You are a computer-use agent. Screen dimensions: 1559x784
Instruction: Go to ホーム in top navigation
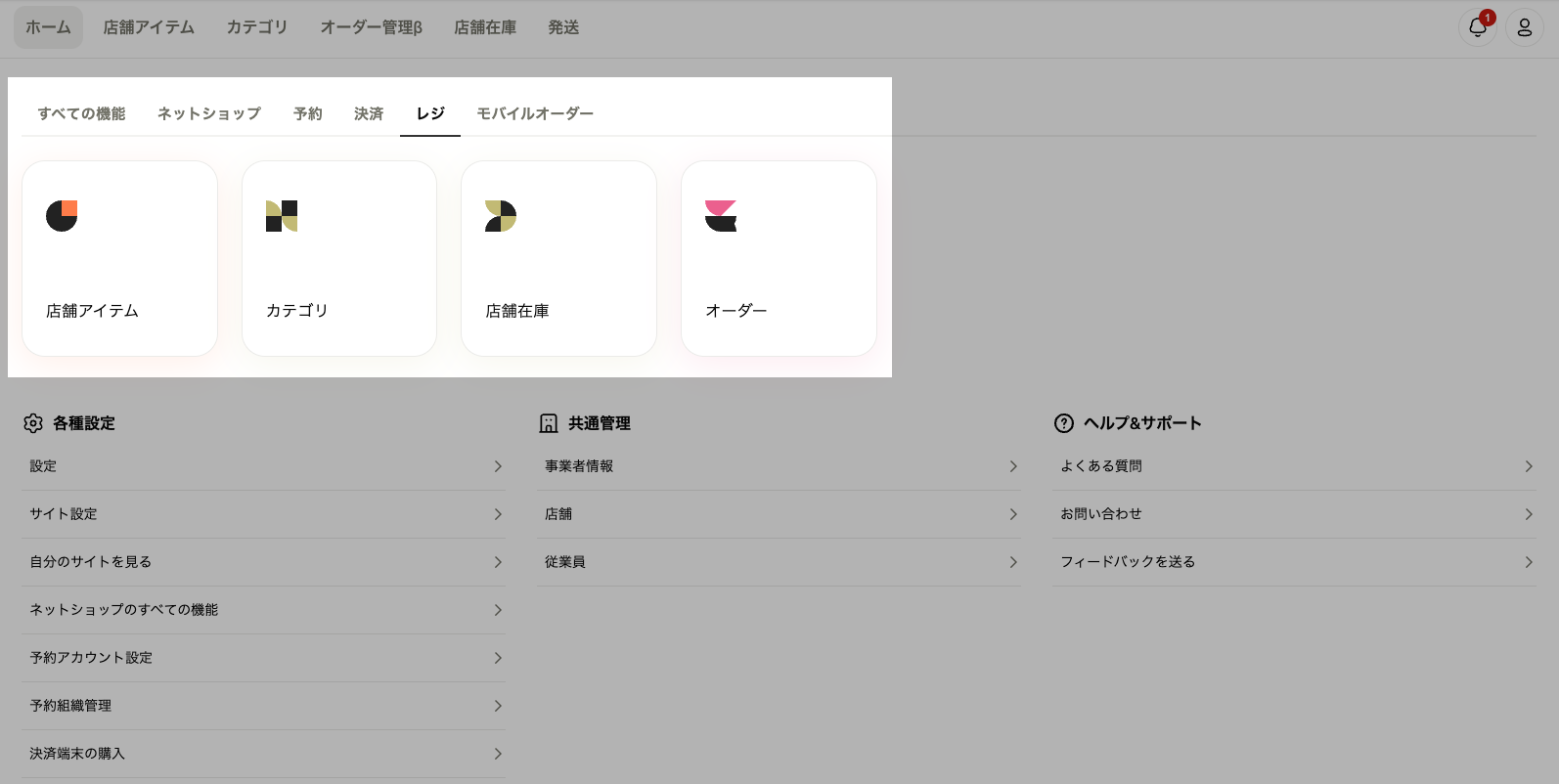tap(48, 27)
